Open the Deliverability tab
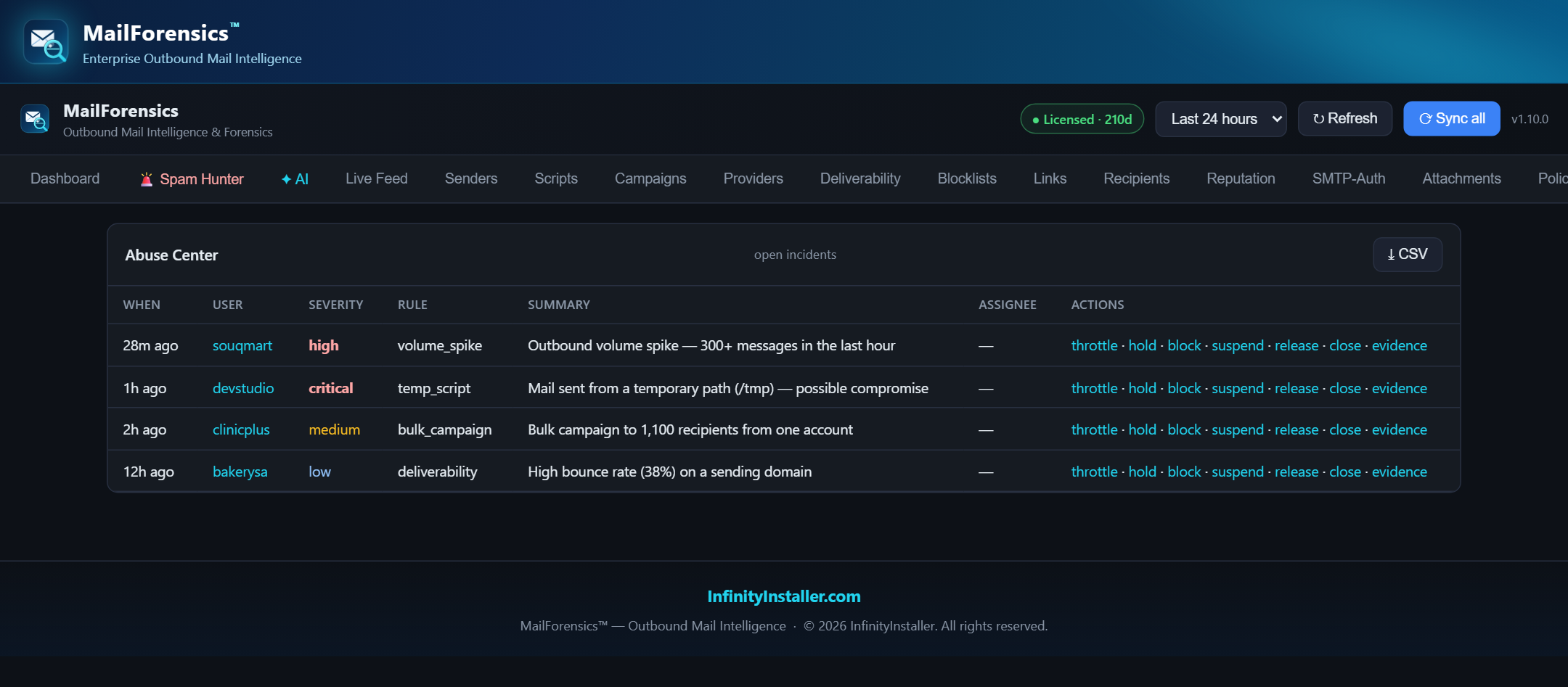Image resolution: width=1568 pixels, height=687 pixels. (860, 178)
